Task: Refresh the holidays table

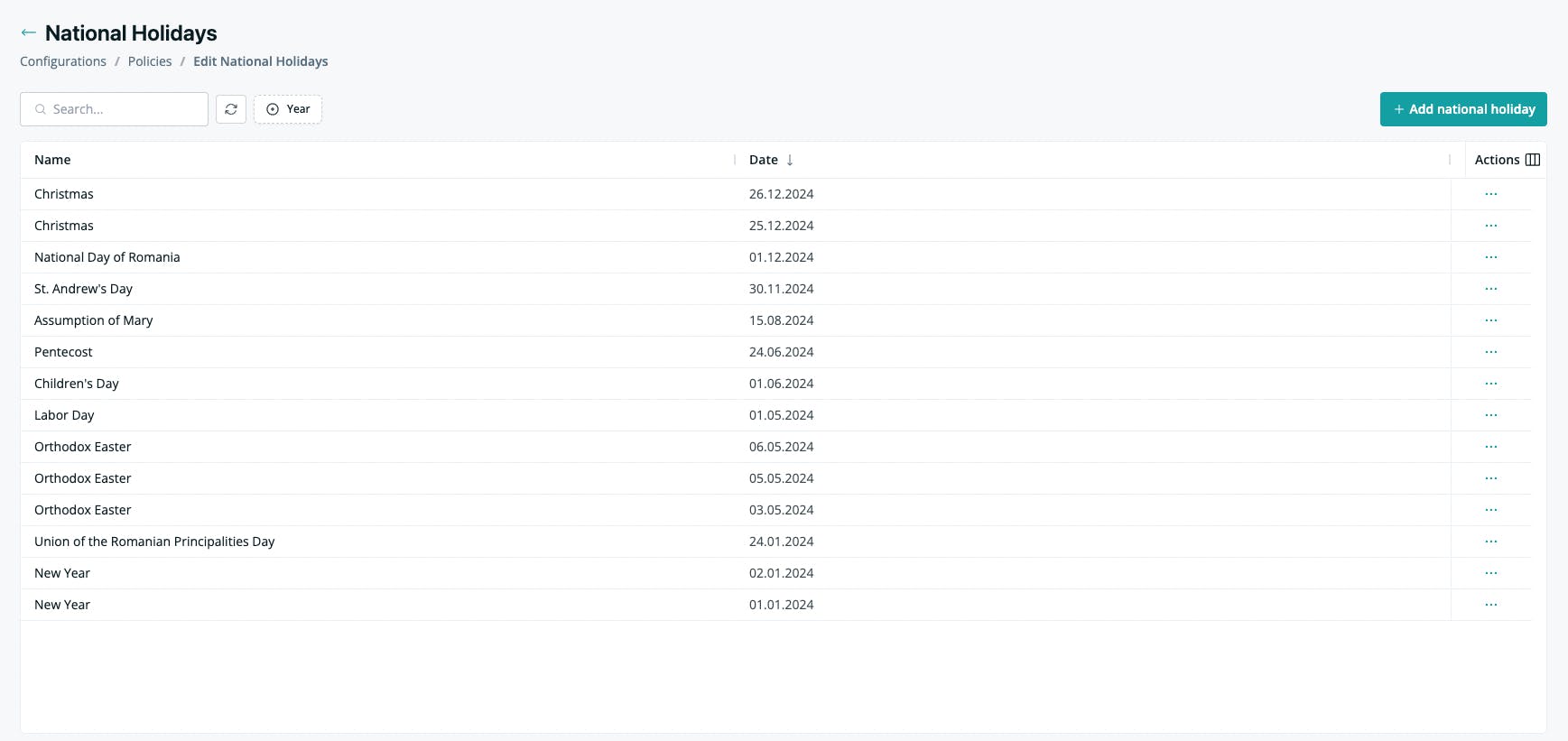Action: (x=231, y=109)
